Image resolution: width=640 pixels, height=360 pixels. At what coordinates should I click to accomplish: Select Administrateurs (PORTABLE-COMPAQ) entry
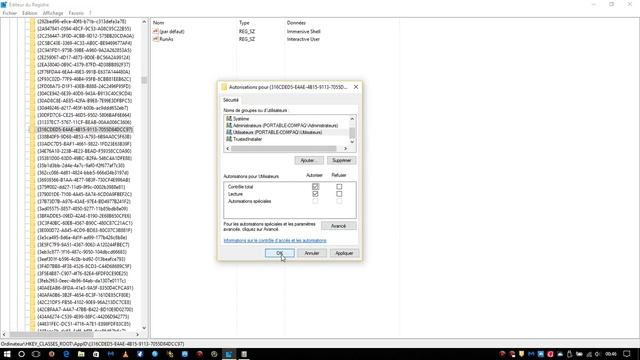285,125
